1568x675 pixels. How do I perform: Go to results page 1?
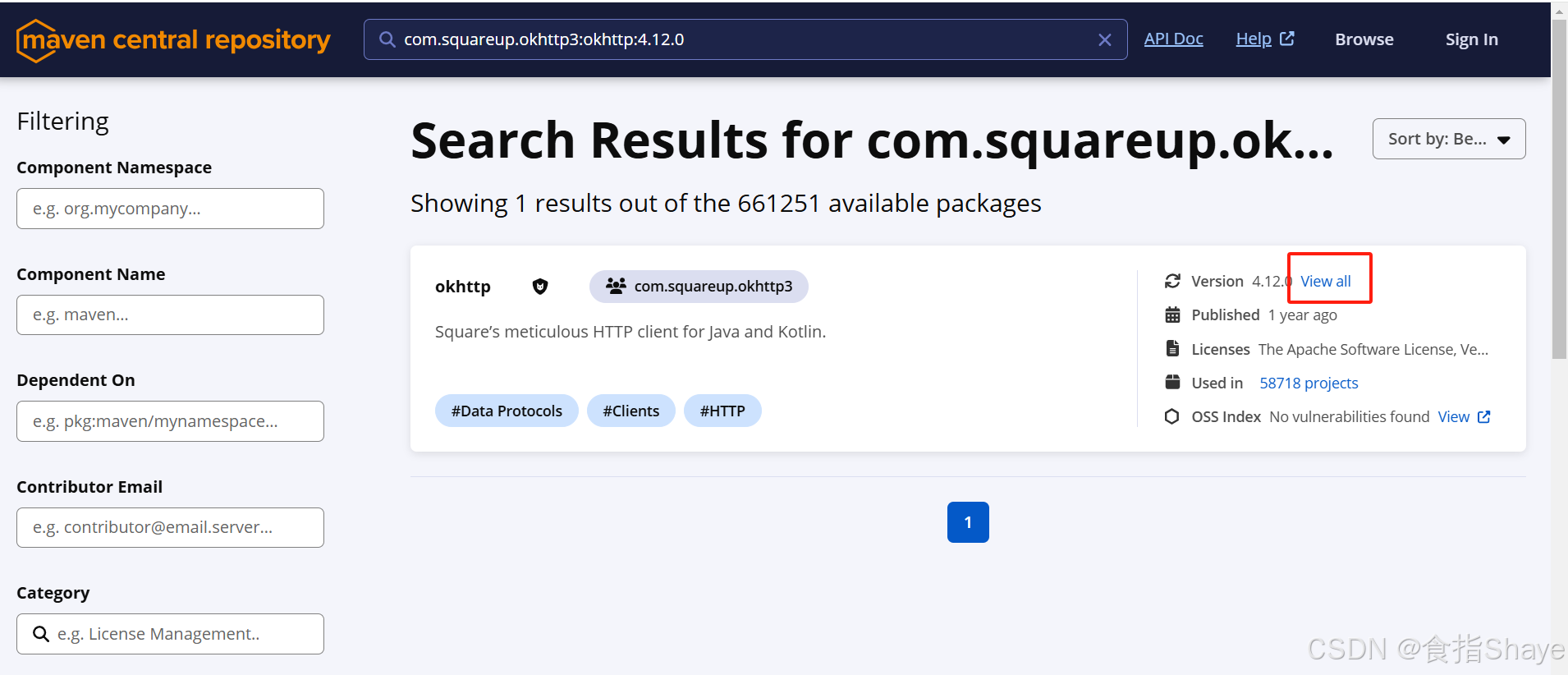click(968, 522)
